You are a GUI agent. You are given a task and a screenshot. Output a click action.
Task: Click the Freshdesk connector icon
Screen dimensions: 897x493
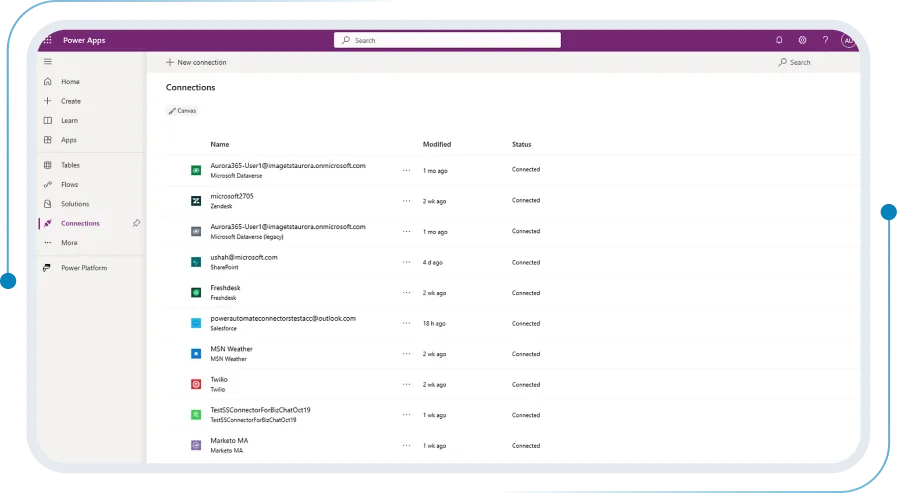[196, 292]
